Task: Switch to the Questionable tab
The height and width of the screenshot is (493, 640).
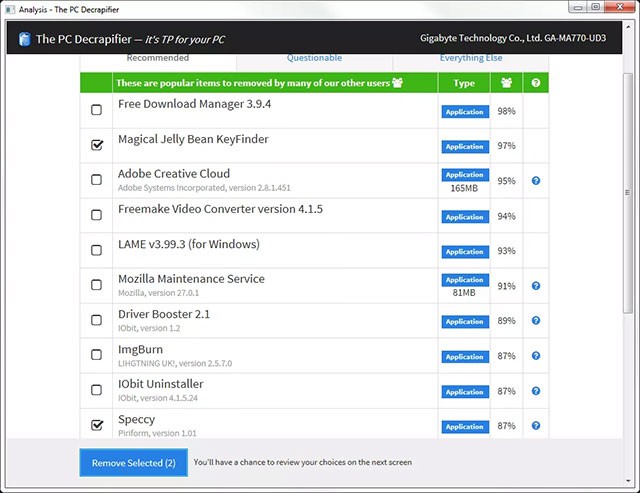Action: pyautogui.click(x=314, y=59)
